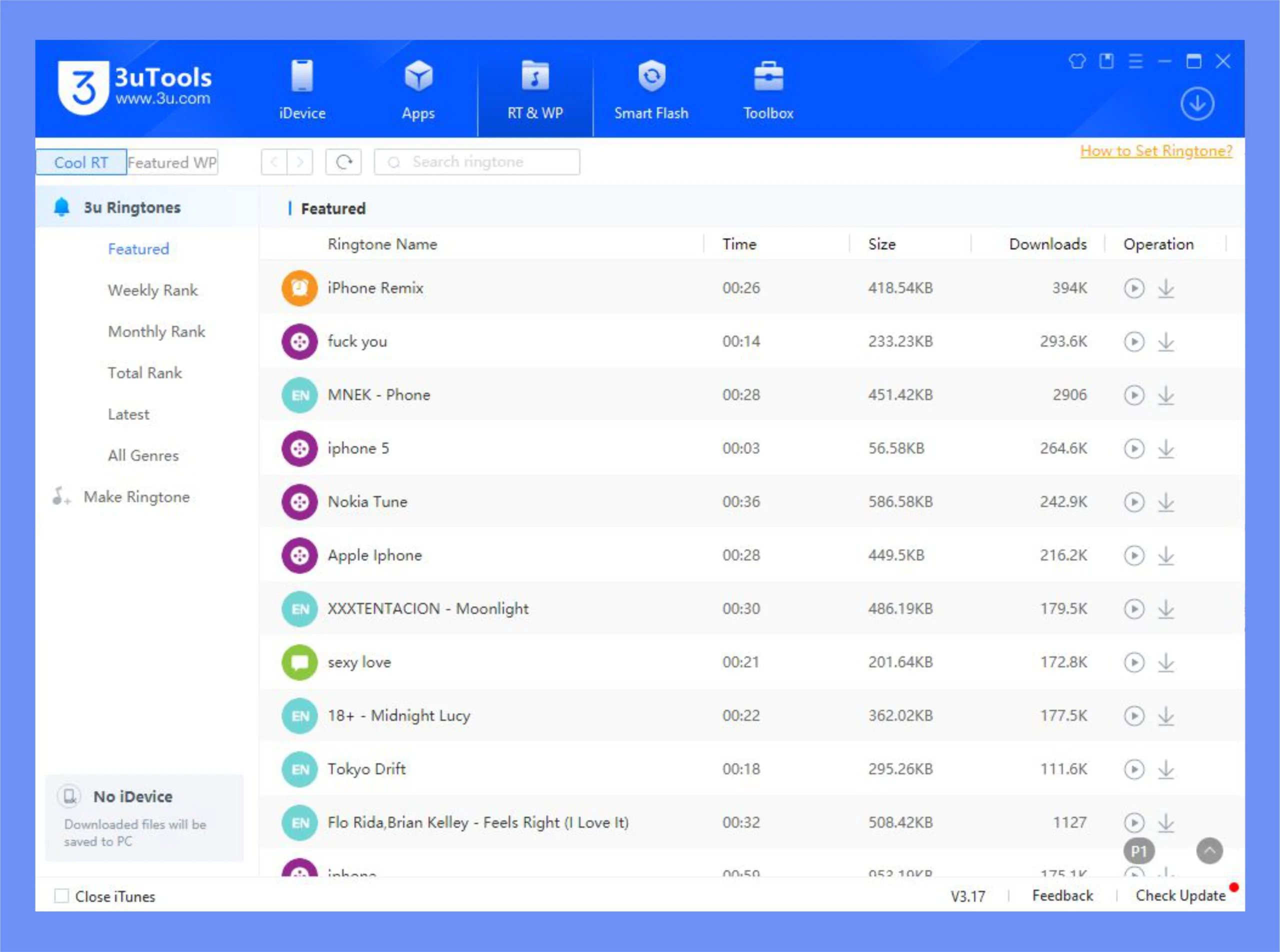Click the skin/theme shirt icon

[x=1076, y=61]
